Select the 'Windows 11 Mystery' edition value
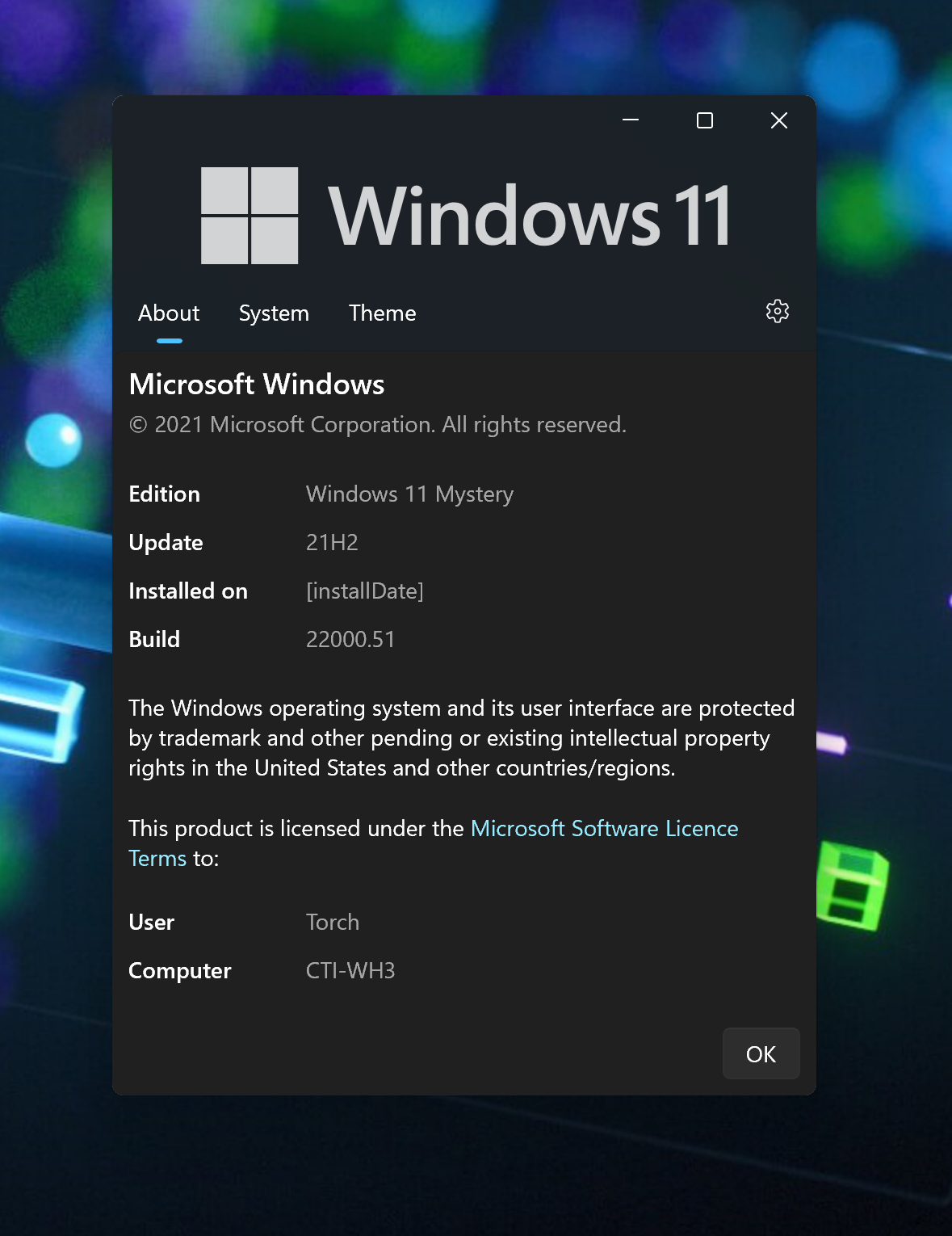The image size is (952, 1236). (x=409, y=494)
